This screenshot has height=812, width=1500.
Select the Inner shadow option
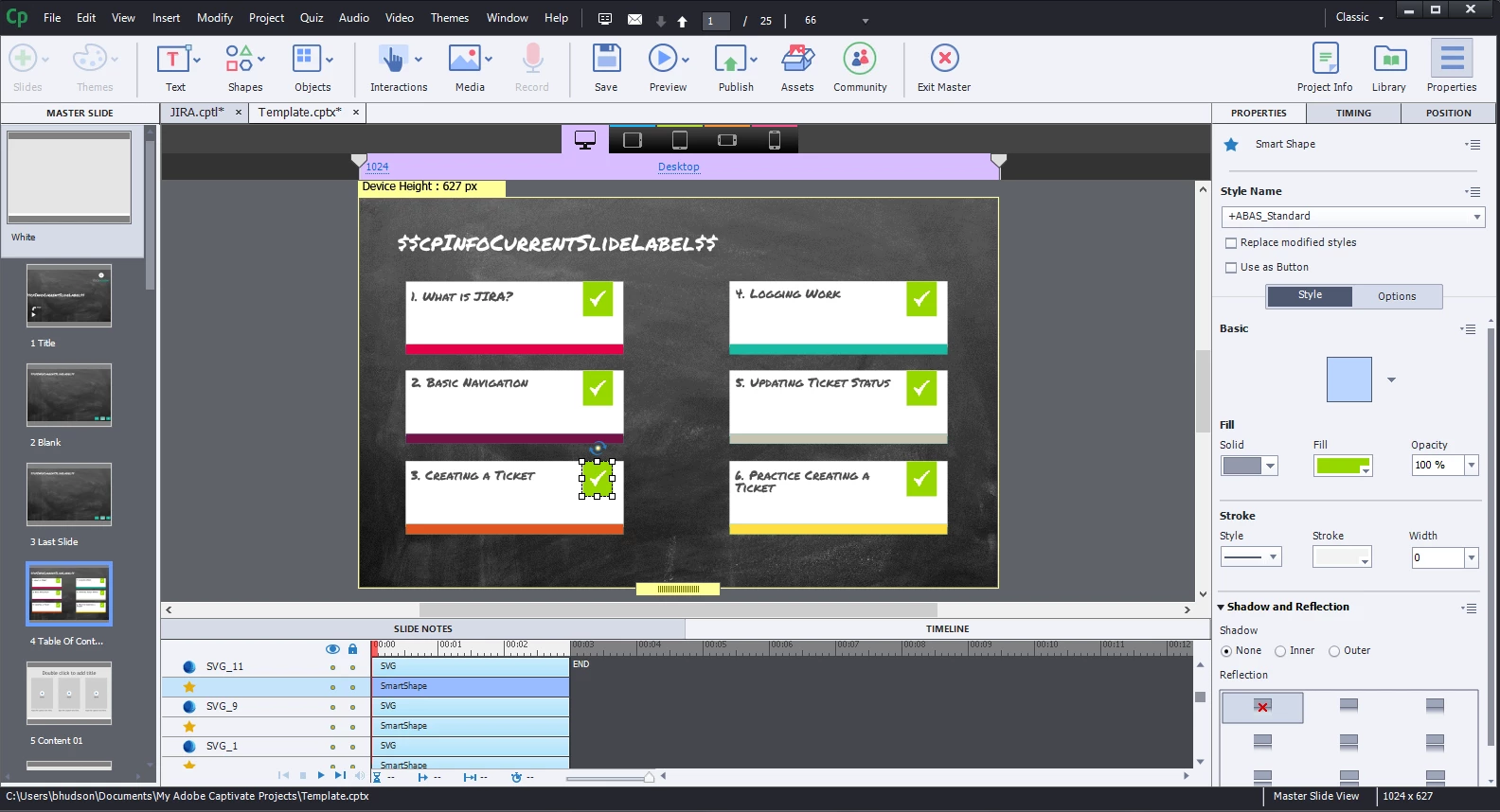(x=1280, y=651)
